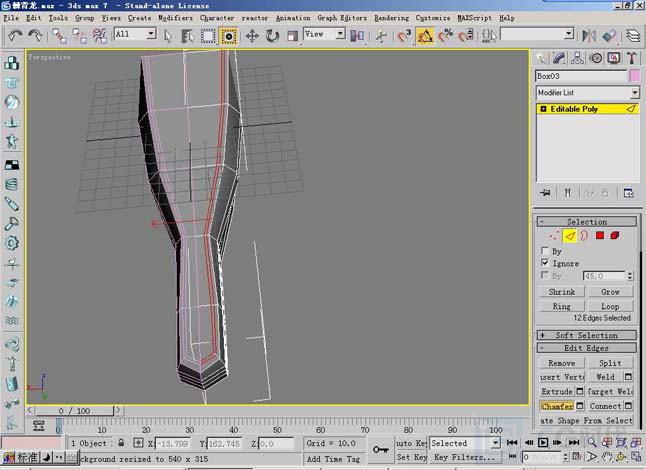Toggle the Rectangular Selection Region button
646x470 pixels.
pos(208,36)
